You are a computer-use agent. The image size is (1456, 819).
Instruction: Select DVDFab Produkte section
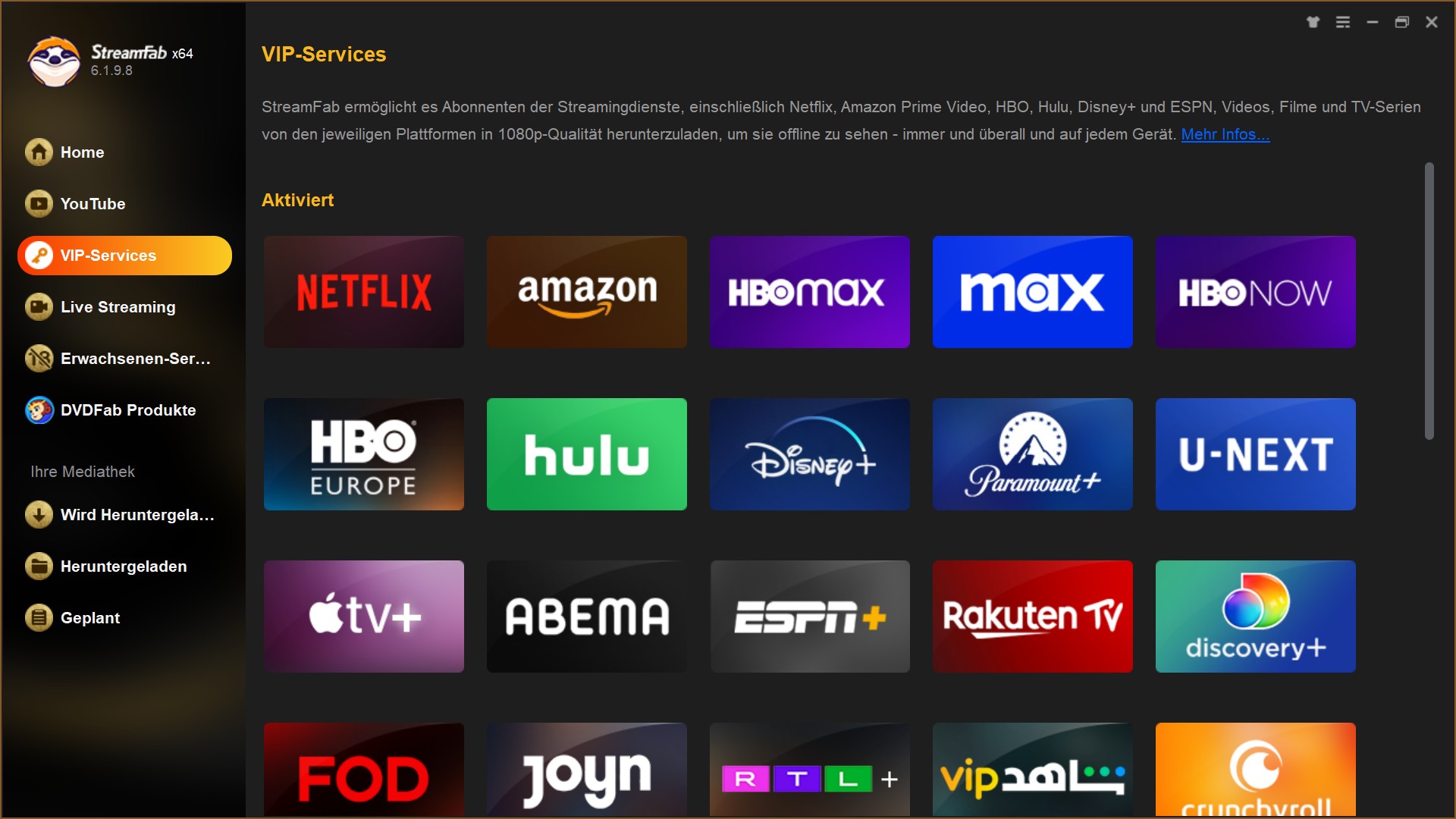point(127,410)
